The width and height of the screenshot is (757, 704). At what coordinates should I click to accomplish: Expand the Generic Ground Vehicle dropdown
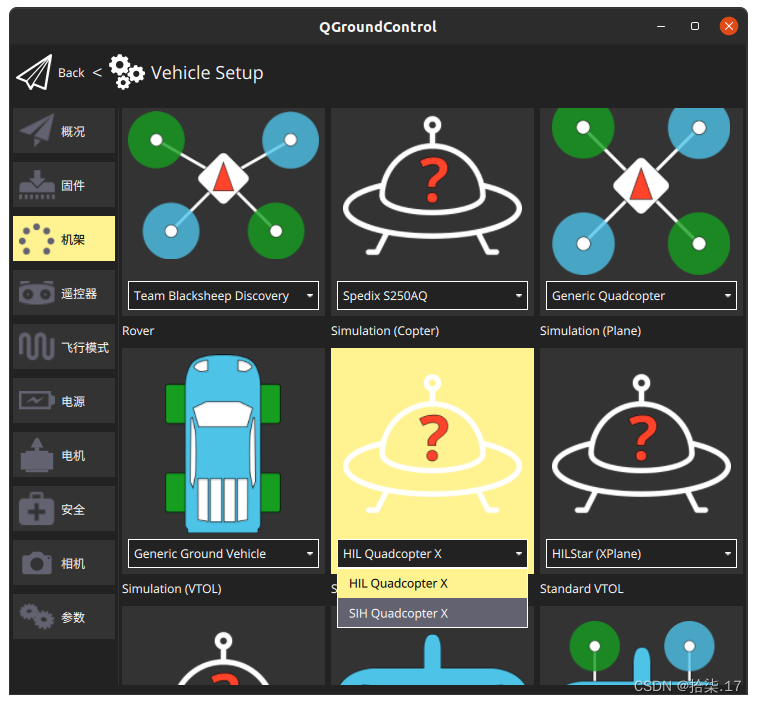coord(224,553)
